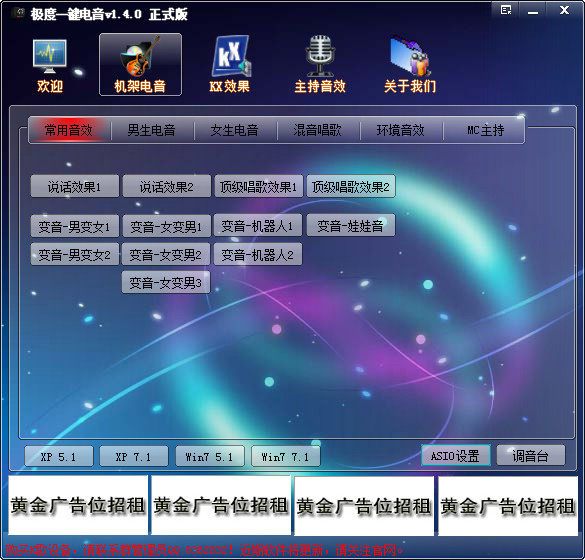Click the app logo in title bar
Image resolution: width=585 pixels, height=560 pixels.
[18, 13]
